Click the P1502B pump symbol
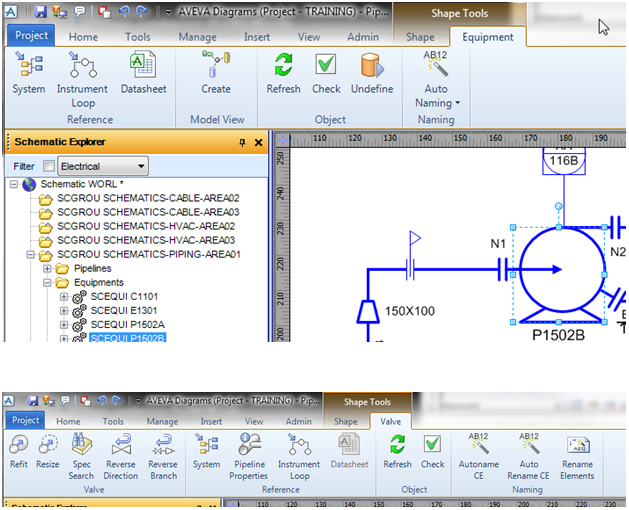Viewport: 629px width, 510px height. point(562,274)
